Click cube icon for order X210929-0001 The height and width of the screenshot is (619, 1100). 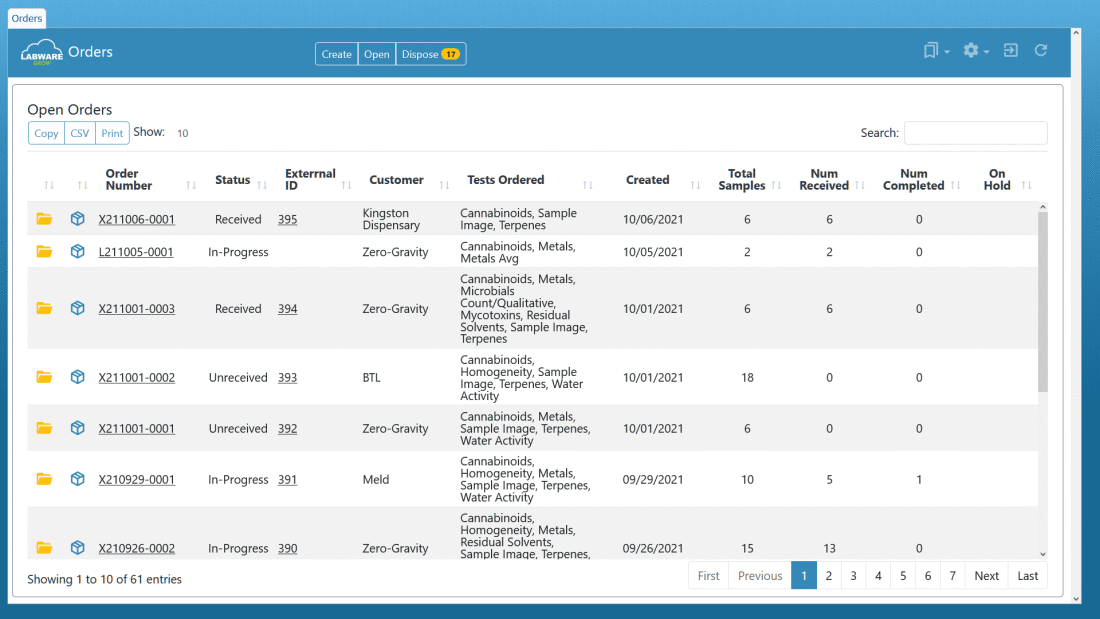(x=77, y=480)
